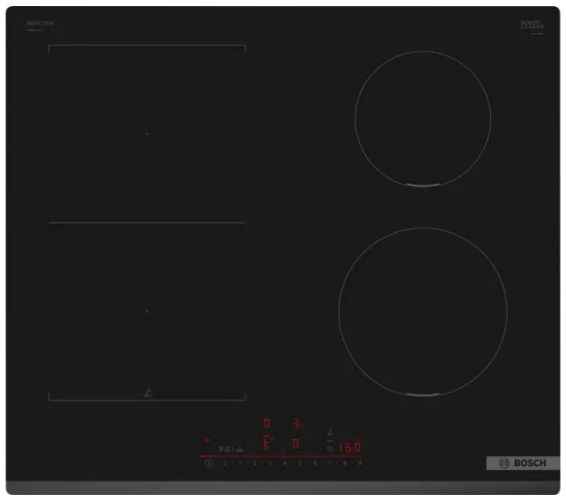Tap the Bosch logo badge

point(523,463)
